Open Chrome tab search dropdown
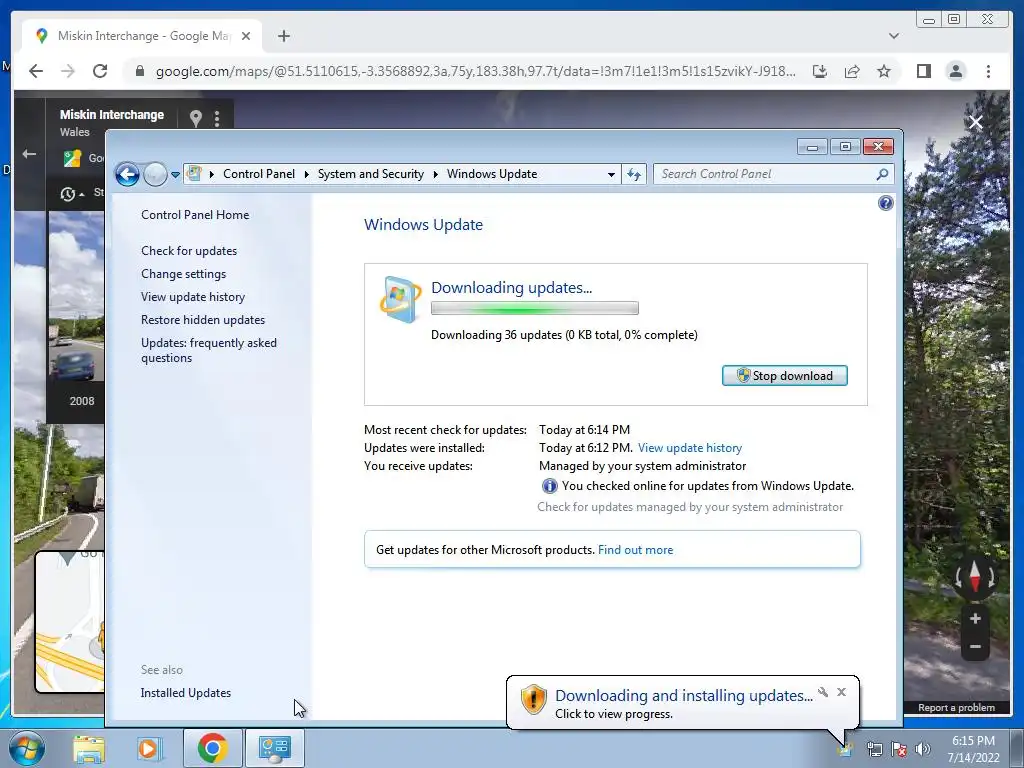Image resolution: width=1024 pixels, height=768 pixels. tap(894, 36)
